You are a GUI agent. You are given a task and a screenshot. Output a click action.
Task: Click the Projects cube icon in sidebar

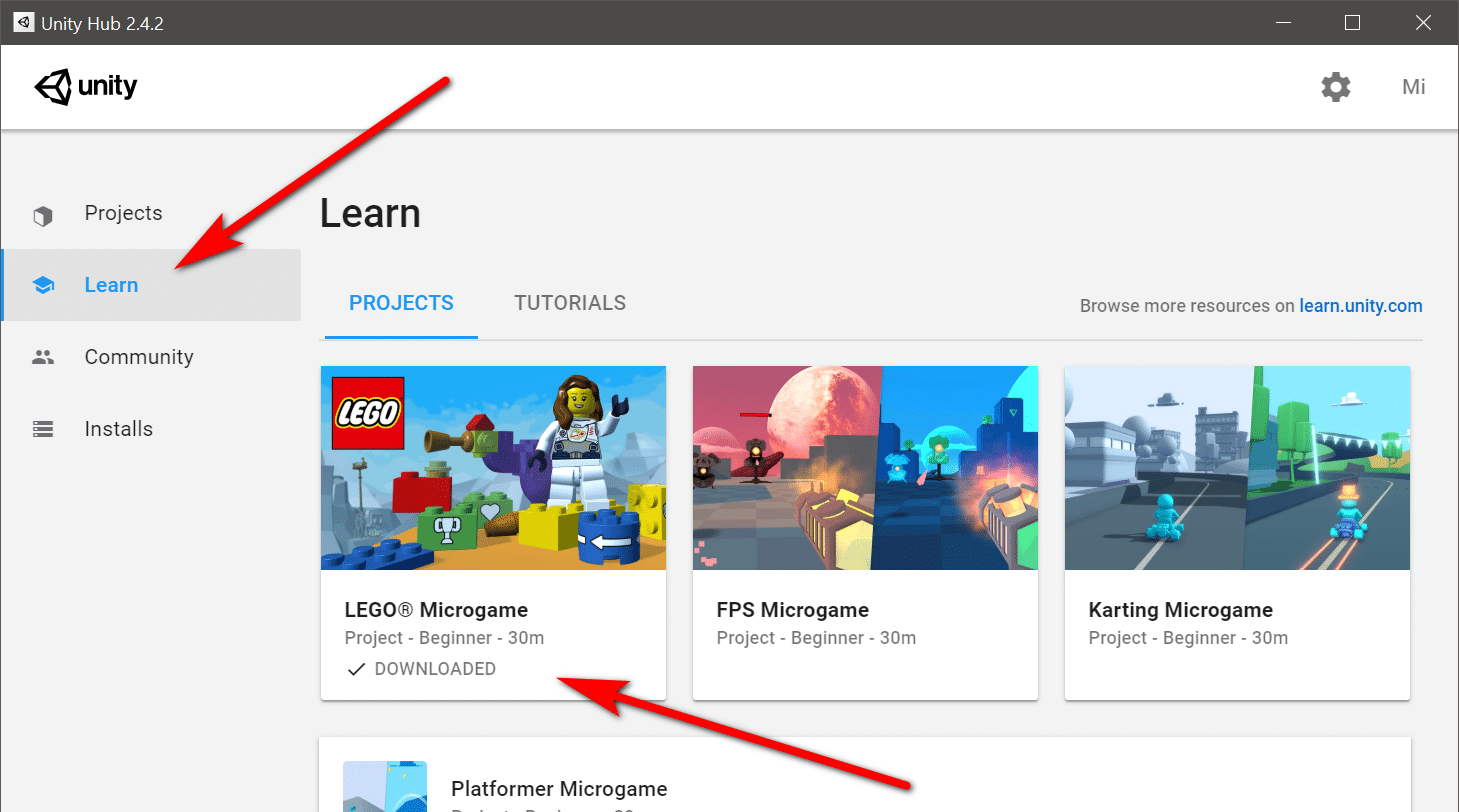point(43,214)
